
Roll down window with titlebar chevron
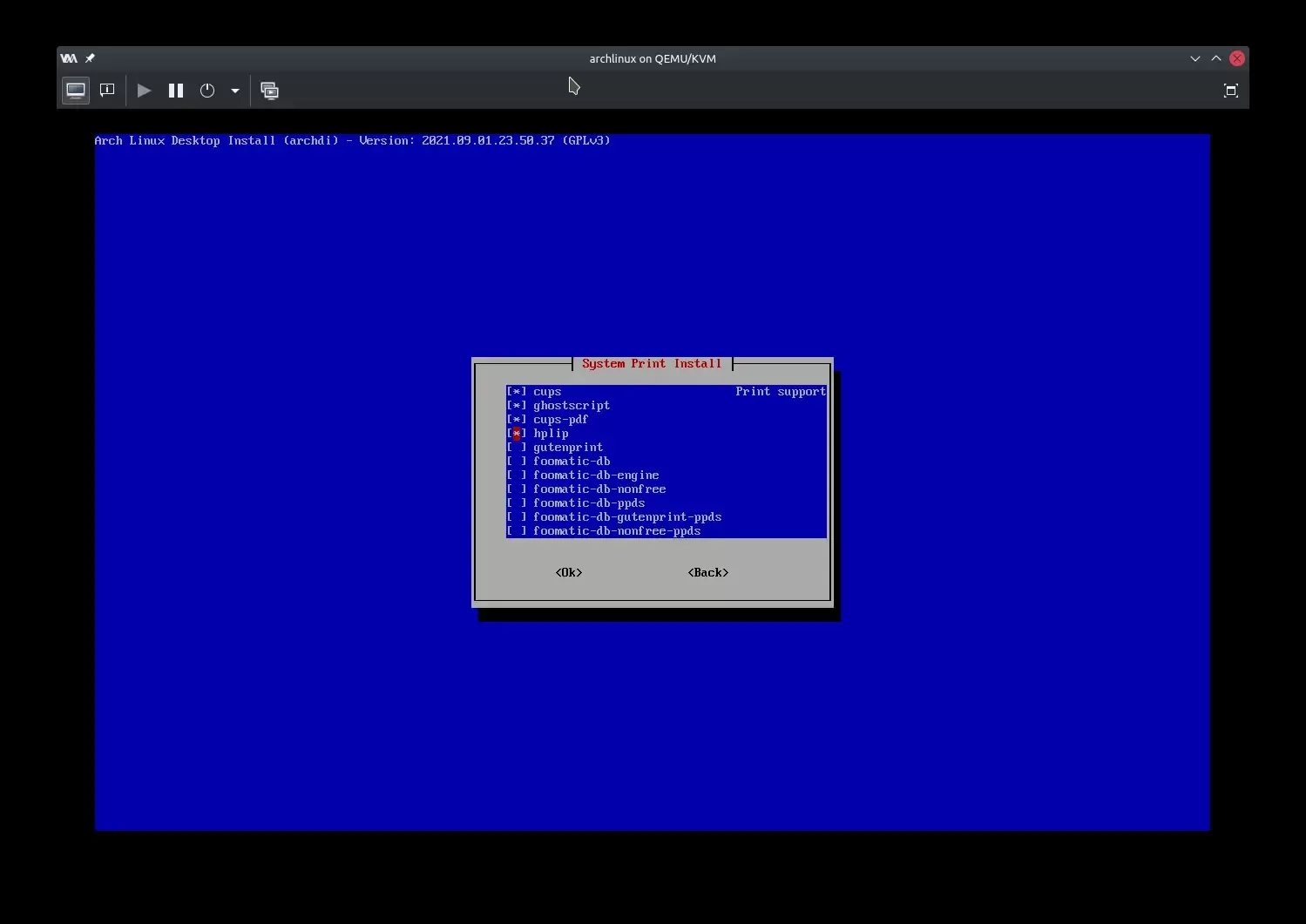pyautogui.click(x=1195, y=58)
